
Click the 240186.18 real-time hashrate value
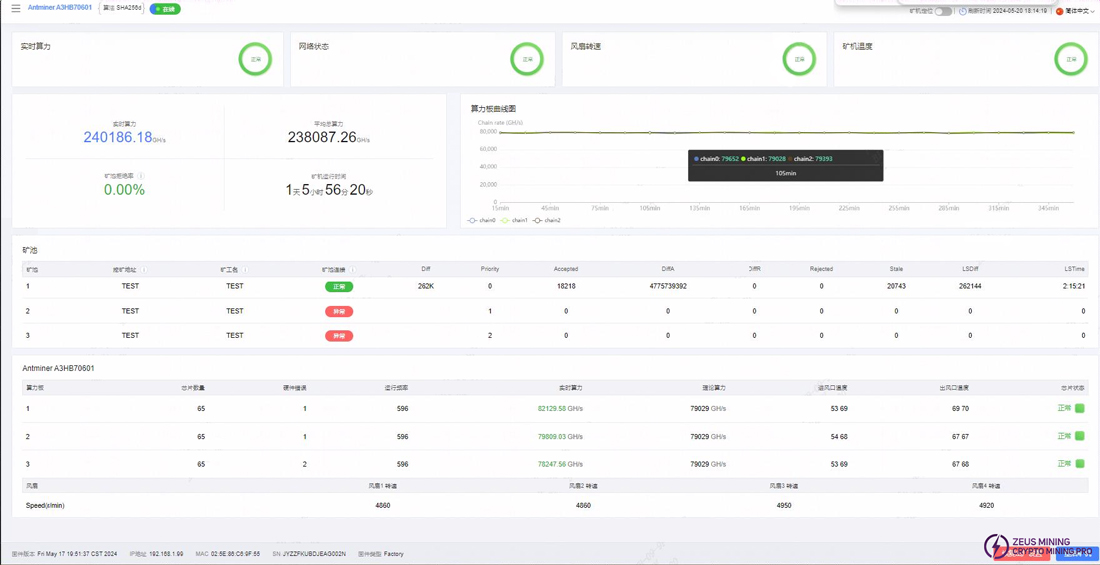tap(118, 137)
